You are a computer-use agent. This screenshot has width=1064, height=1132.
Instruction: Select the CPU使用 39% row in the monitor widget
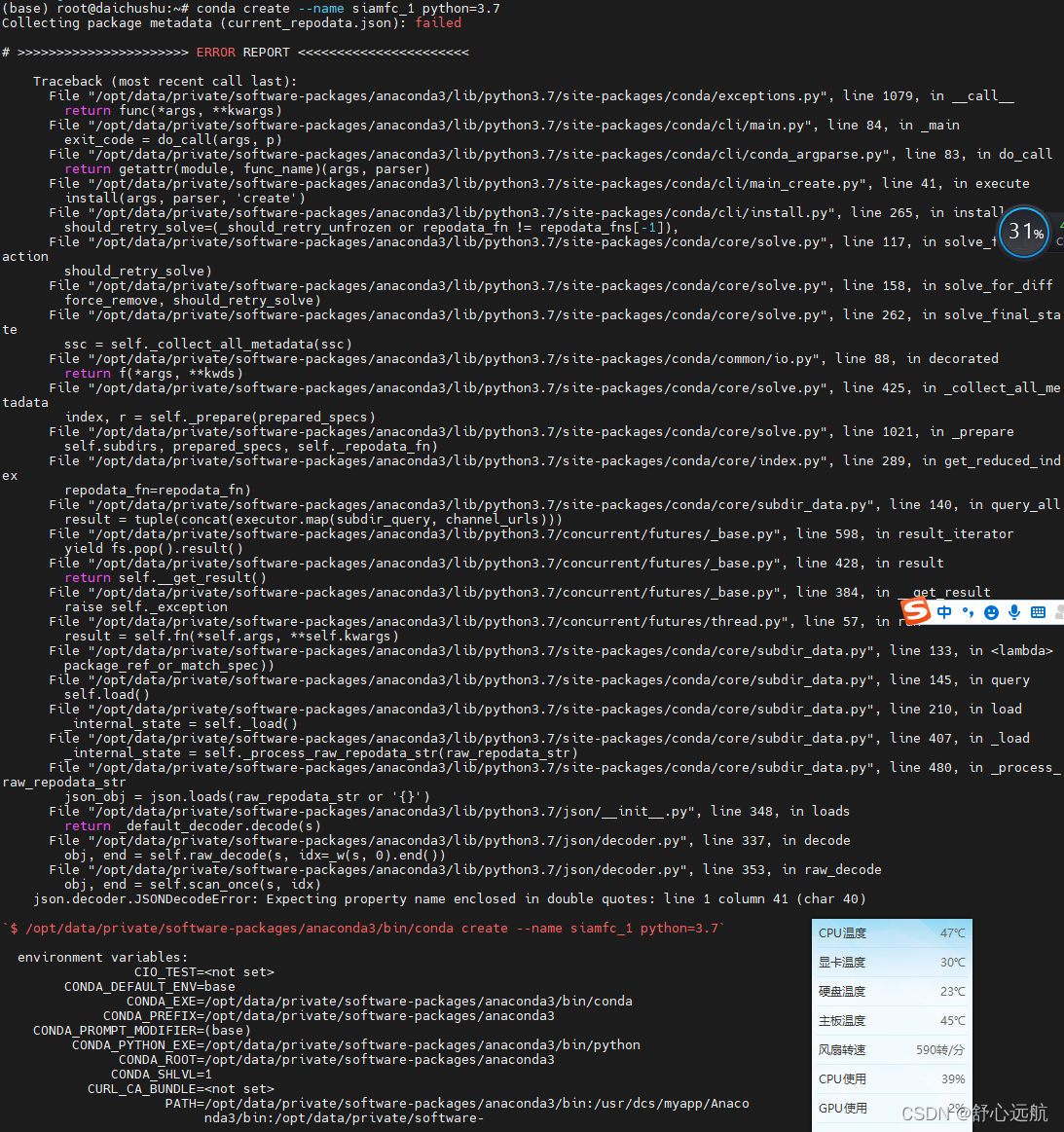[892, 1078]
